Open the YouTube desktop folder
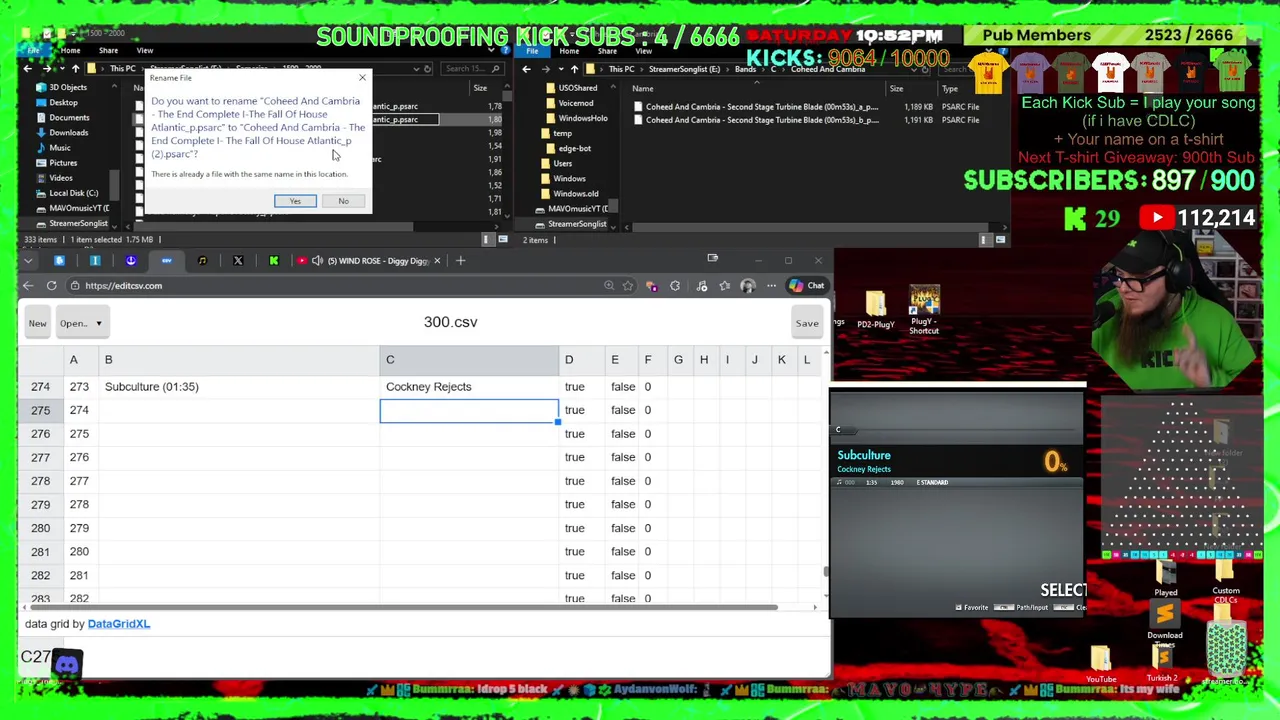1280x720 pixels. click(x=1101, y=665)
